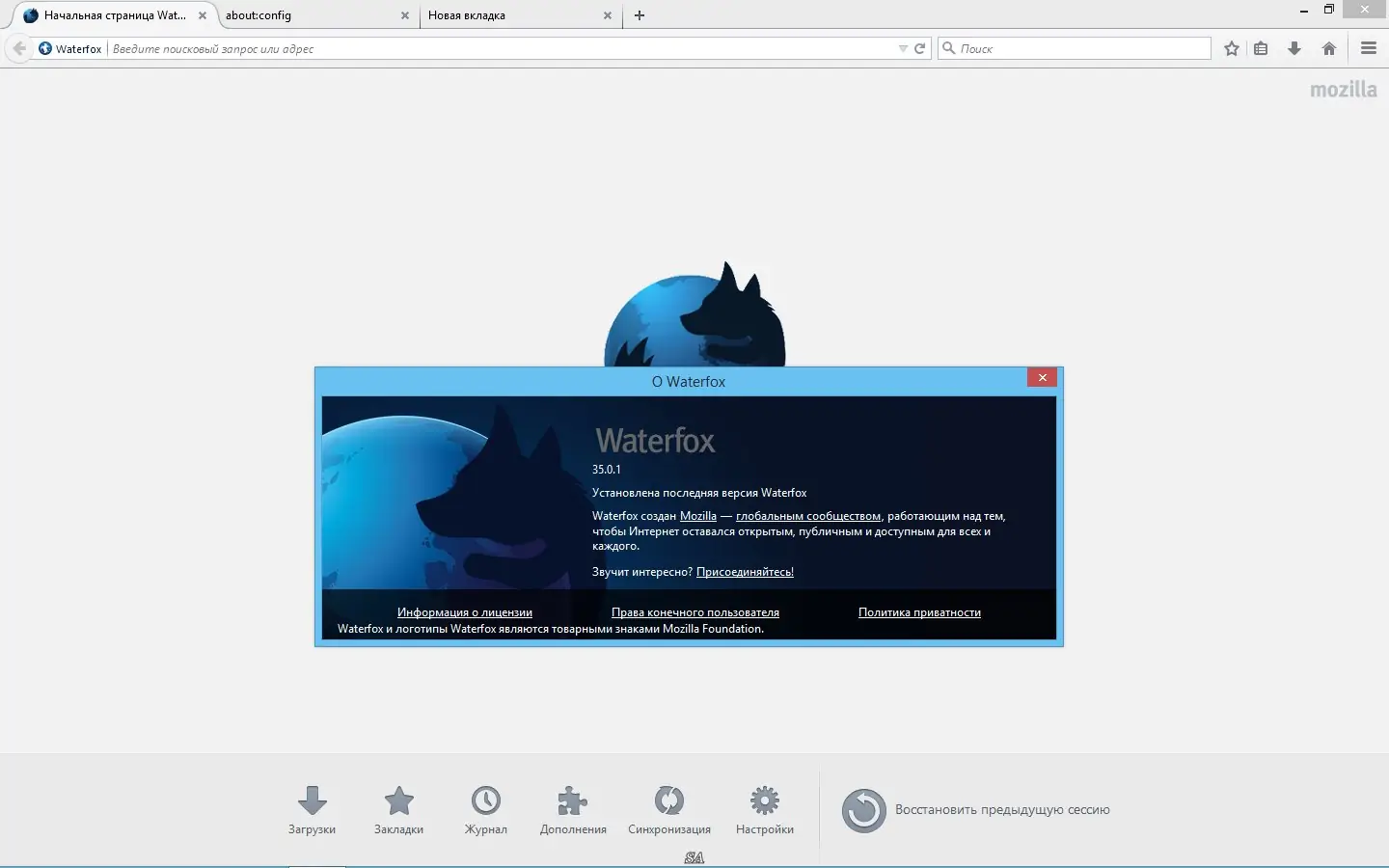1389x868 pixels.
Task: Open the address bar history dropdown arrow
Action: (x=903, y=47)
